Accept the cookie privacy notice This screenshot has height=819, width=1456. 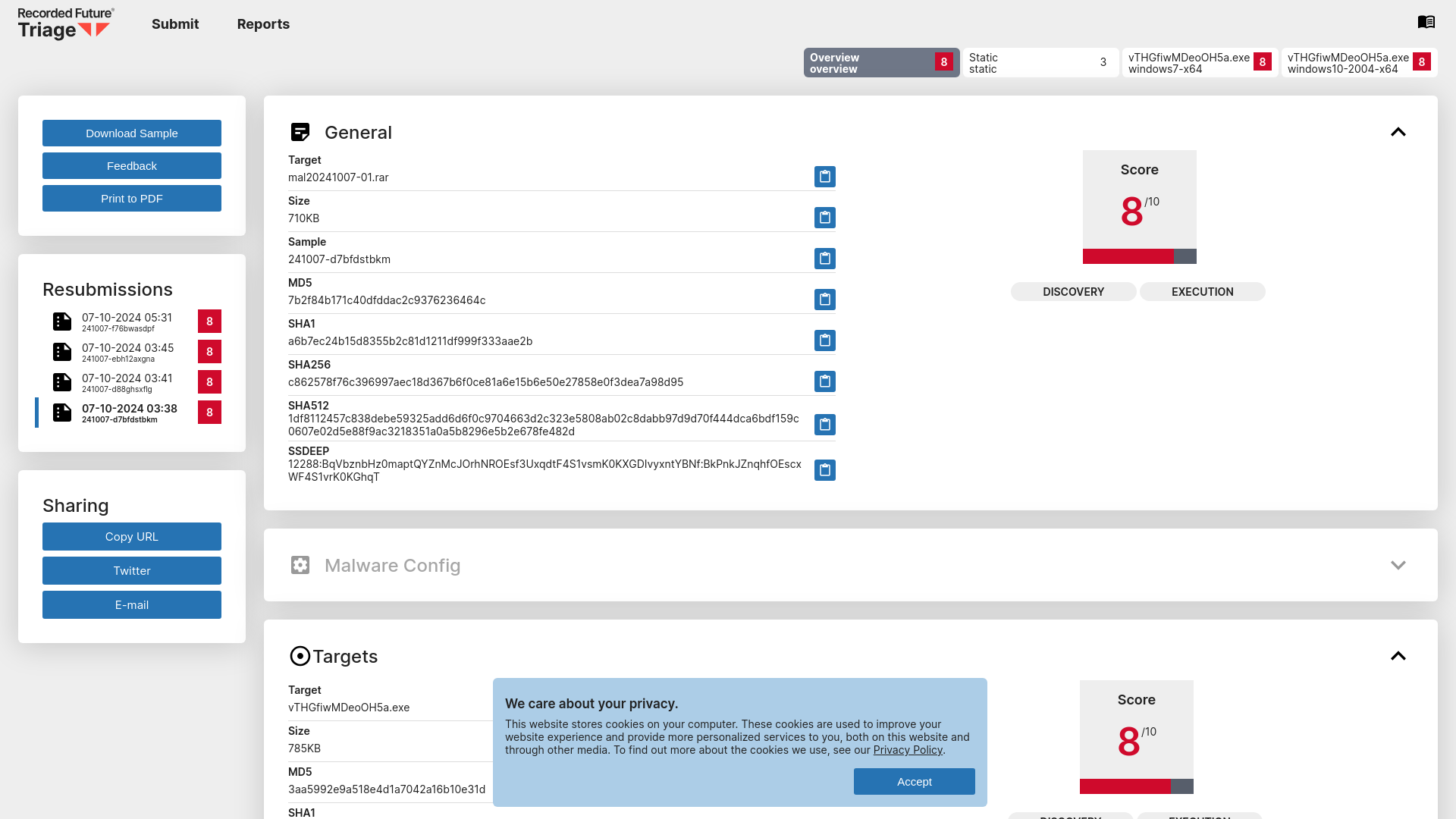point(915,782)
